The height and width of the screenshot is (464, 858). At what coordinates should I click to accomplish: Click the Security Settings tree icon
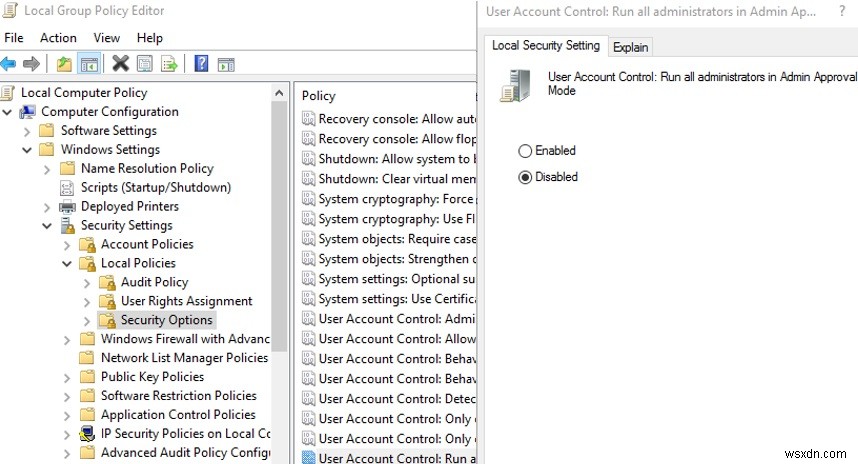(67, 225)
